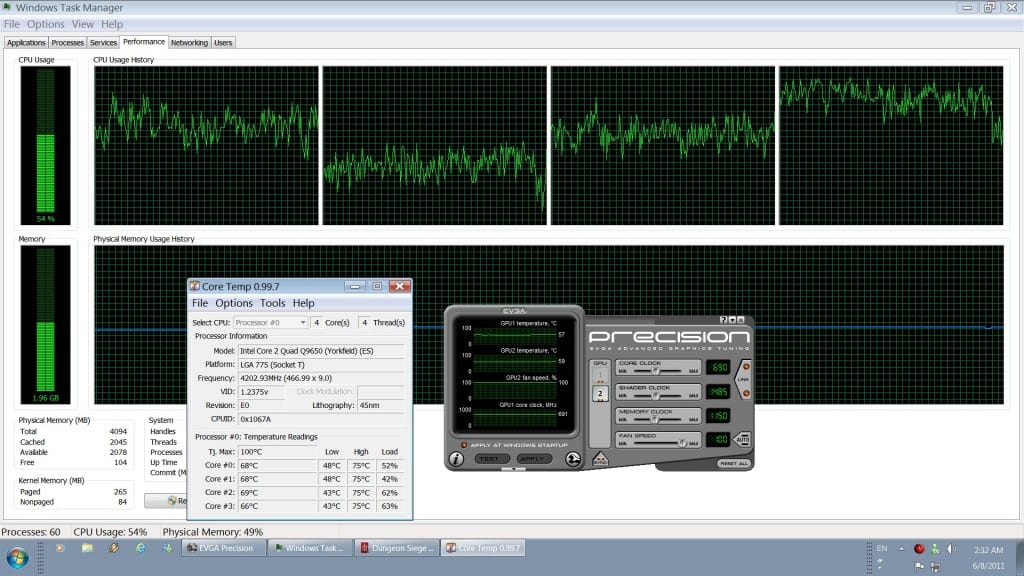Viewport: 1024px width, 576px height.
Task: Click the Core Temp title bar icon
Action: (195, 286)
